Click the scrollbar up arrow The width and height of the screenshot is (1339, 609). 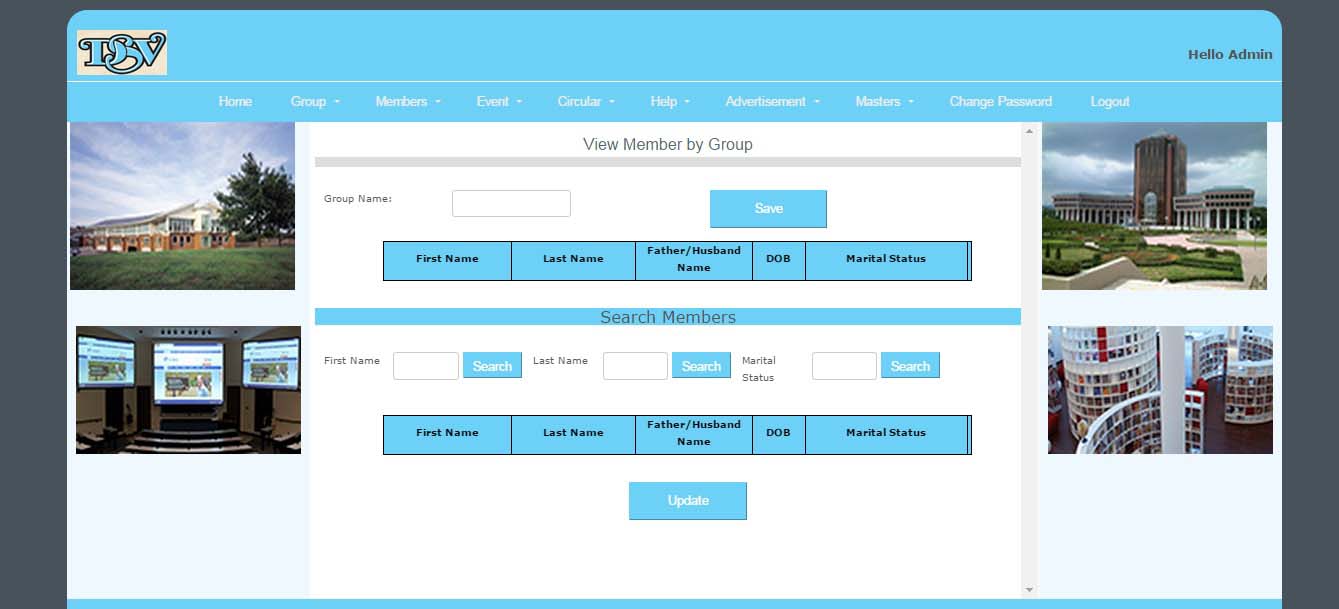pyautogui.click(x=1030, y=131)
